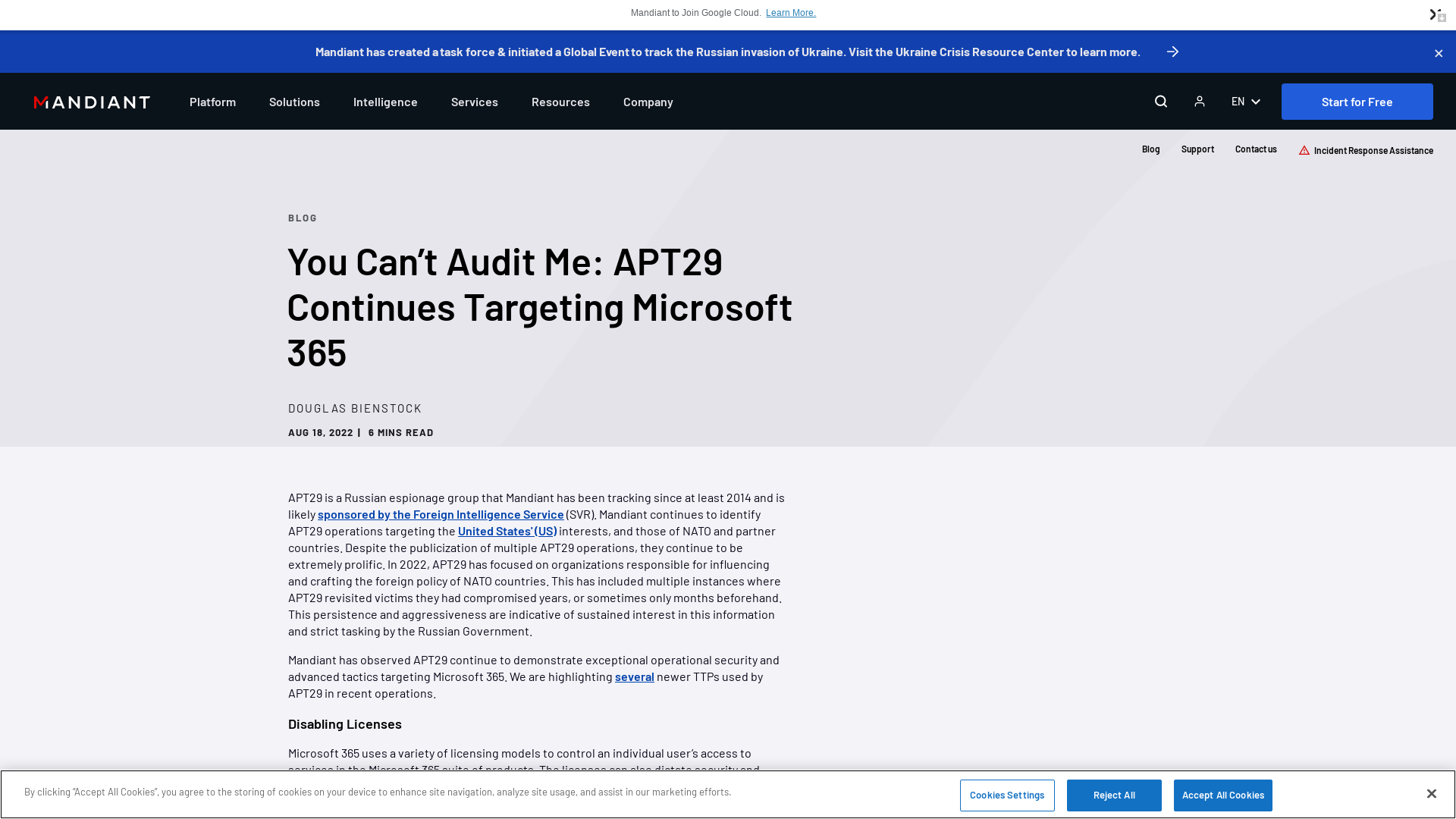Close the cookie consent banner

click(x=1431, y=793)
